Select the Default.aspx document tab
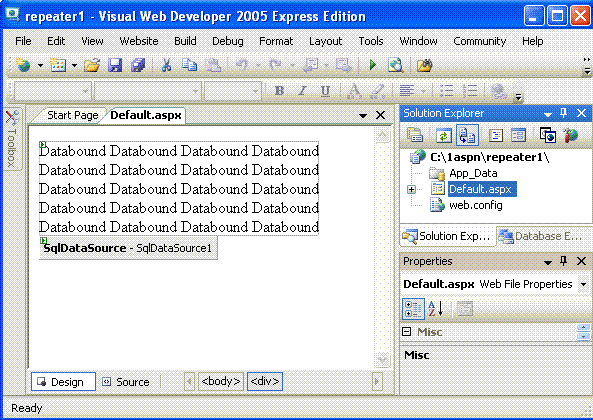593x420 pixels. pyautogui.click(x=146, y=115)
